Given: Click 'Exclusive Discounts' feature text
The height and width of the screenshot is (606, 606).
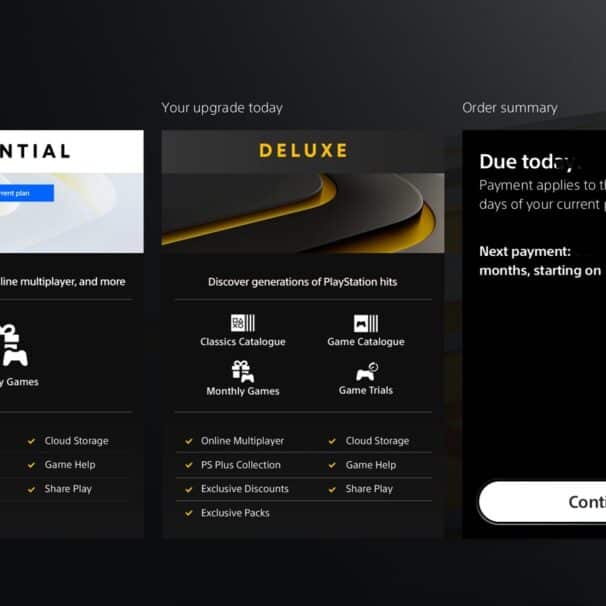Looking at the screenshot, I should (x=245, y=489).
